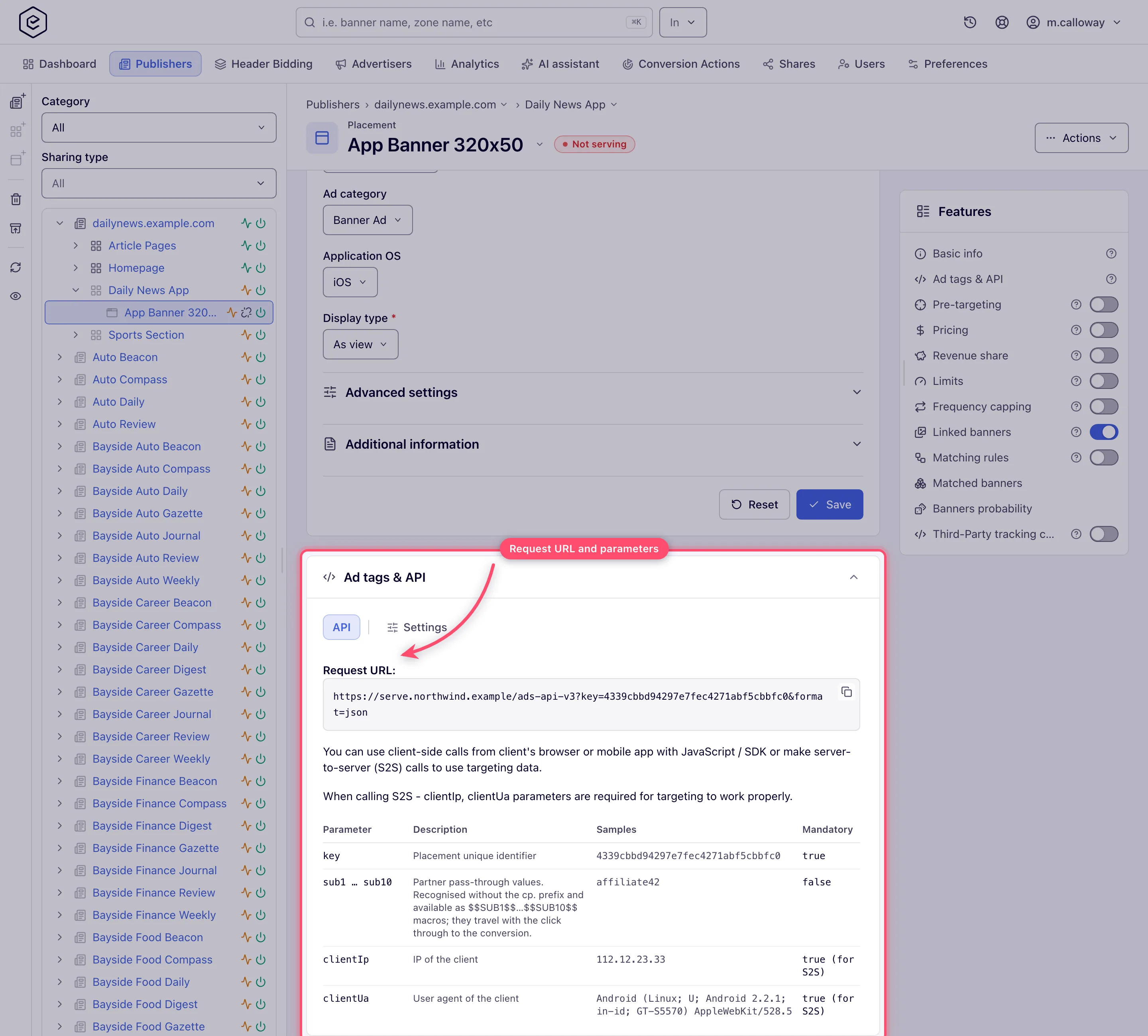The image size is (1148, 1036).
Task: Click the Save button
Action: click(829, 504)
